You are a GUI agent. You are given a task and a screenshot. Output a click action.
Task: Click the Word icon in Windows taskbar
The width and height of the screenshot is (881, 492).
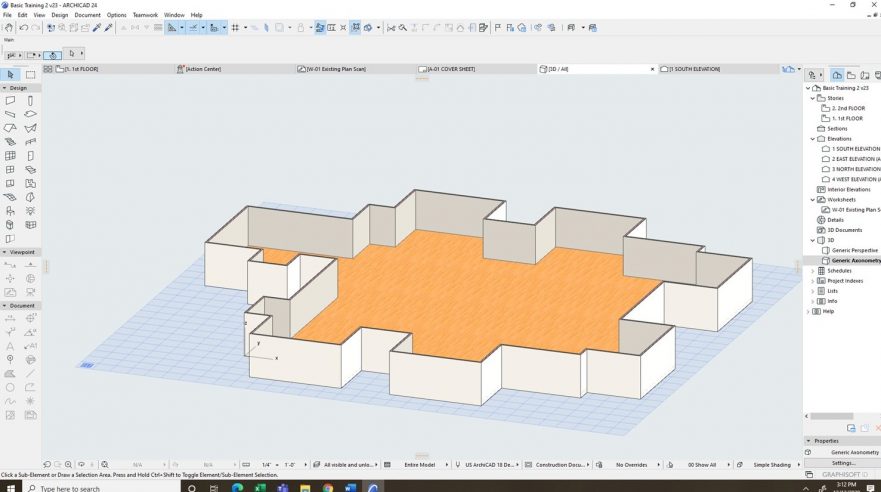pos(350,487)
